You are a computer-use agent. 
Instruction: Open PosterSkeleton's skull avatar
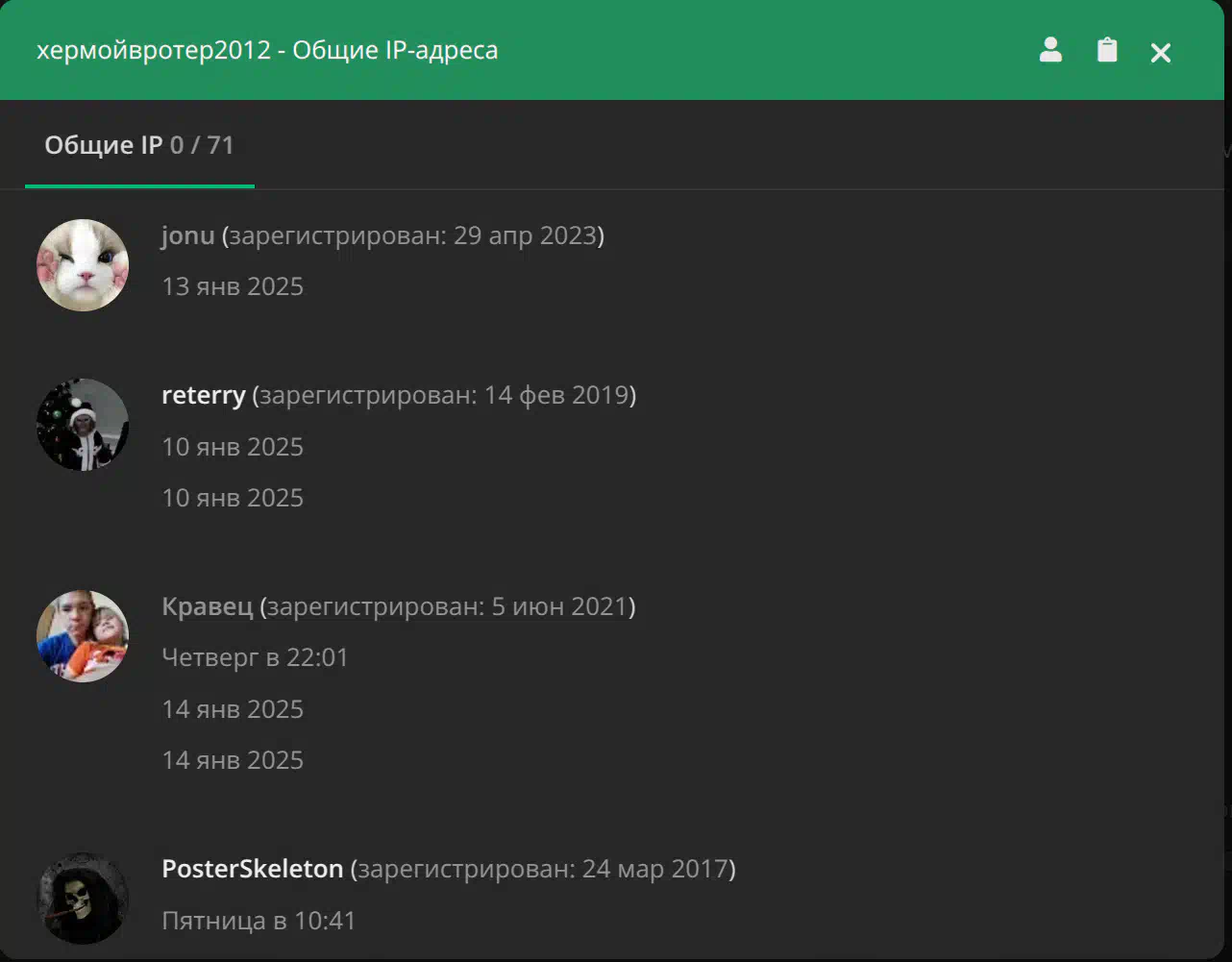click(83, 899)
